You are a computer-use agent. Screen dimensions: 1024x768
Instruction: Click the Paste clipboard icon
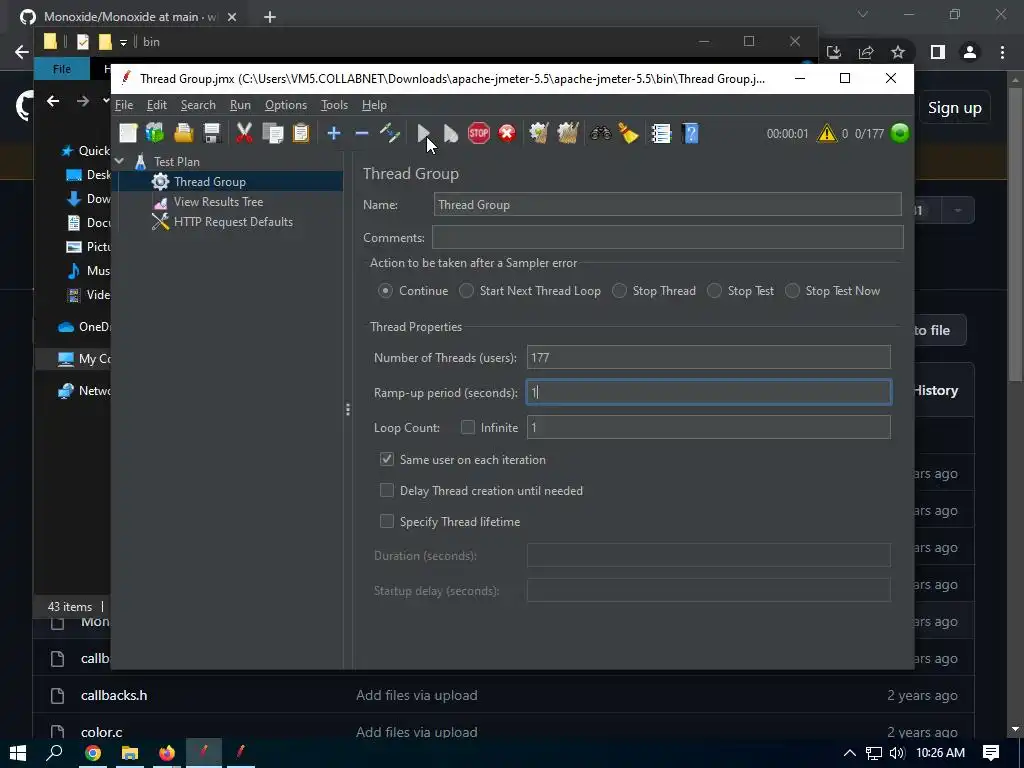click(300, 133)
